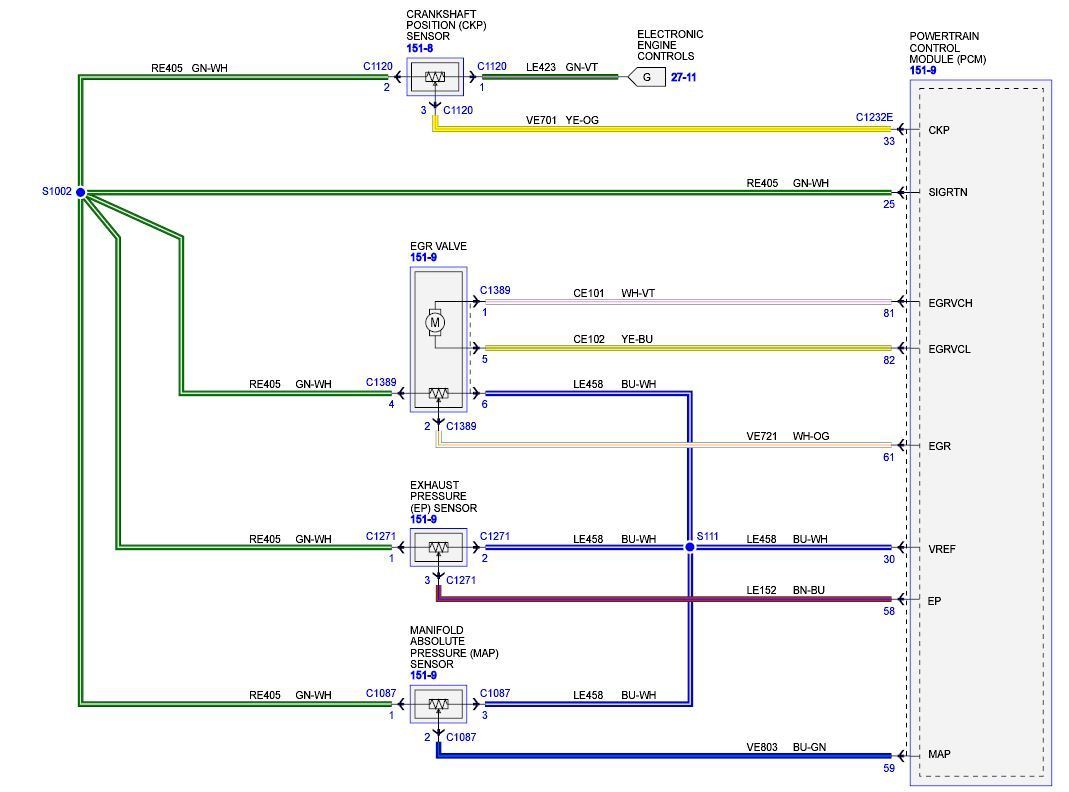Open the 151-9 link under EGR Valve
Viewport: 1069px width, 792px height.
pyautogui.click(x=423, y=258)
